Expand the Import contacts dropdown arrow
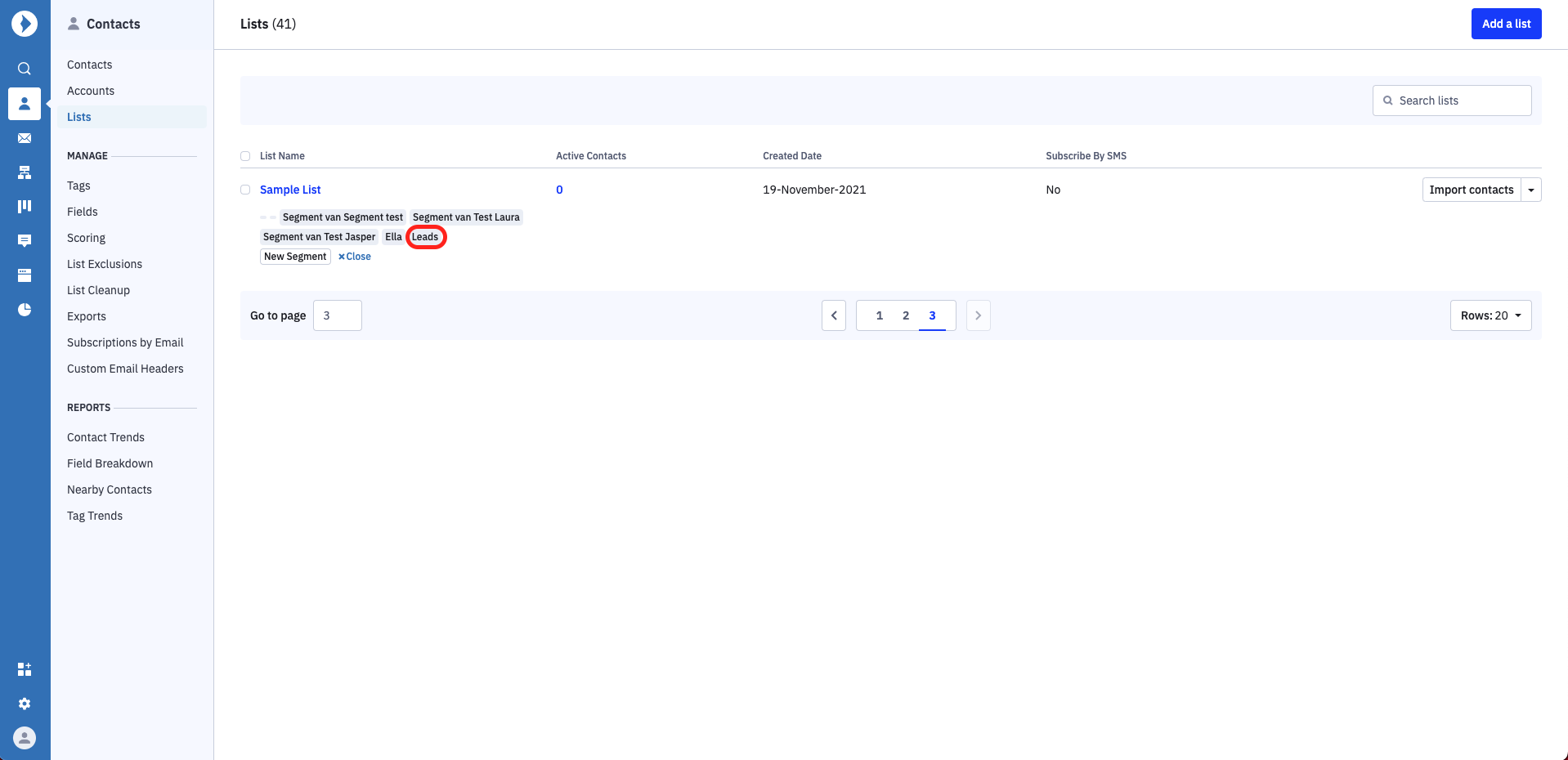Screen dimensions: 1568x760 point(1531,190)
